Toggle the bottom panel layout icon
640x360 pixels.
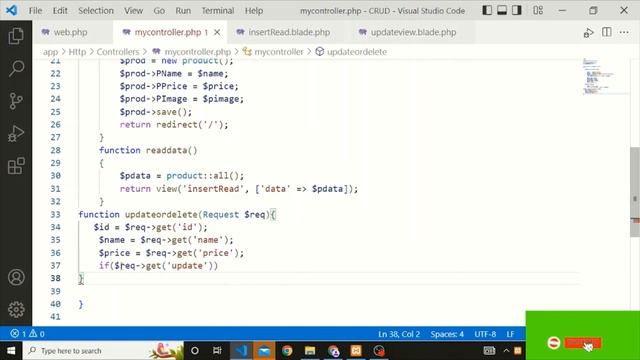tap(502, 10)
